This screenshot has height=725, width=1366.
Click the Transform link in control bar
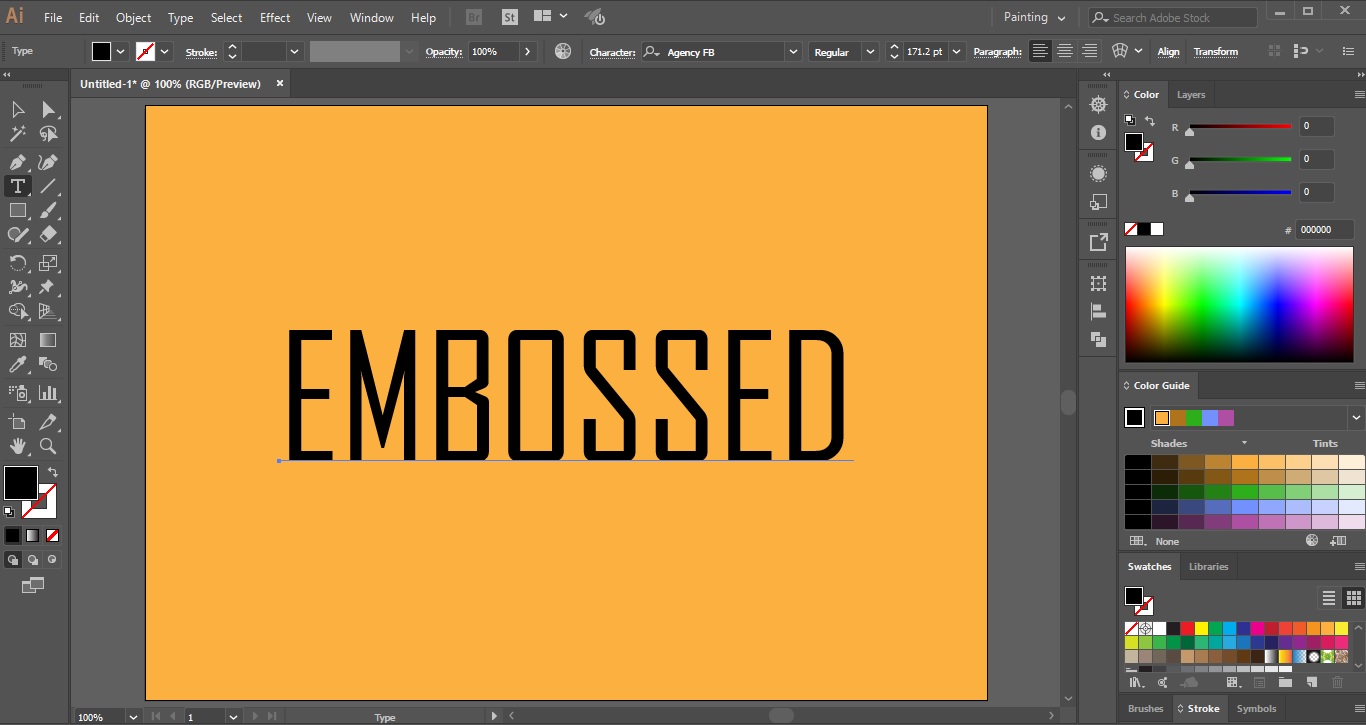(x=1216, y=51)
